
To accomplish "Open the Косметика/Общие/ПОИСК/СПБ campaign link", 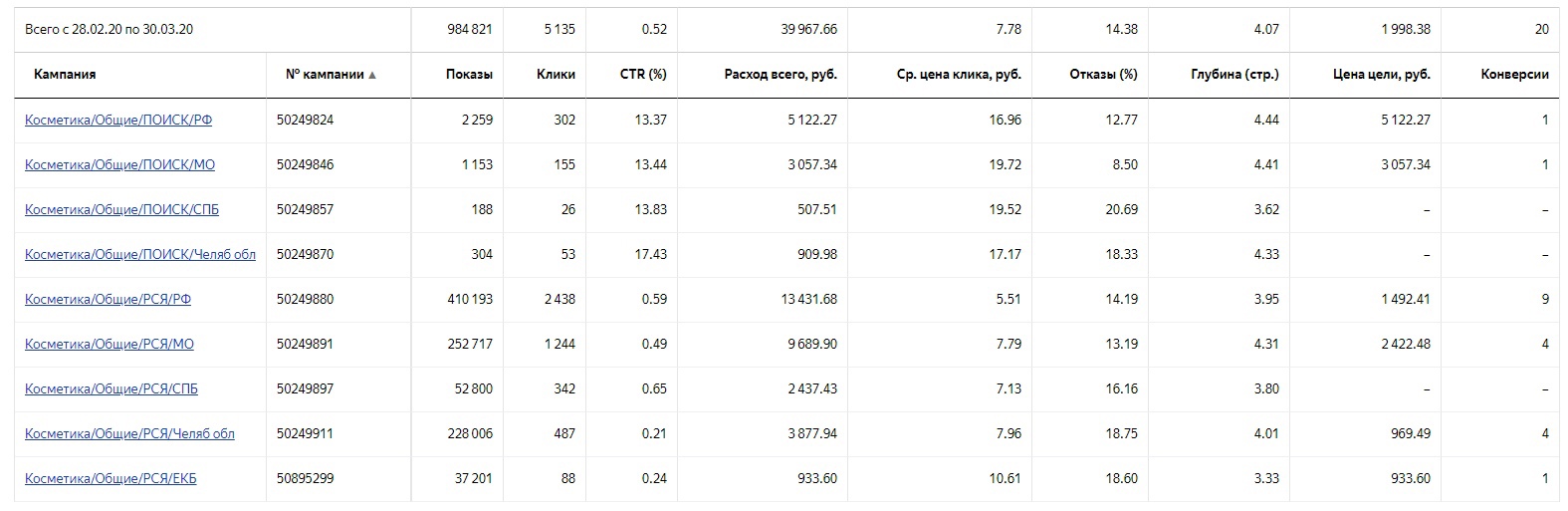I will click(121, 210).
